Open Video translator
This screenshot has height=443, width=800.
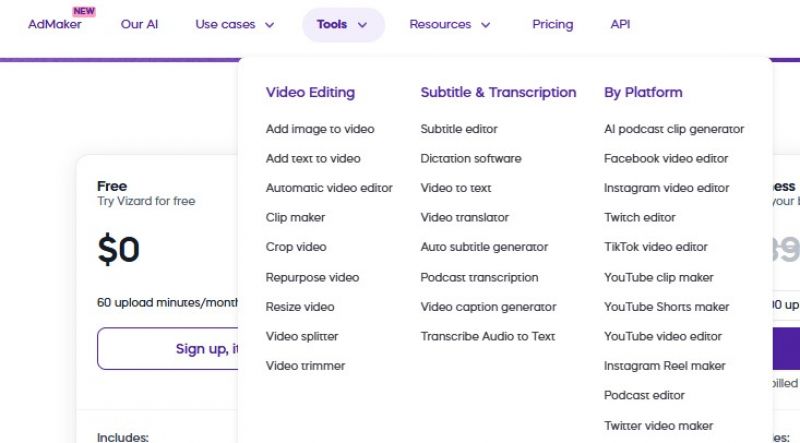click(465, 217)
